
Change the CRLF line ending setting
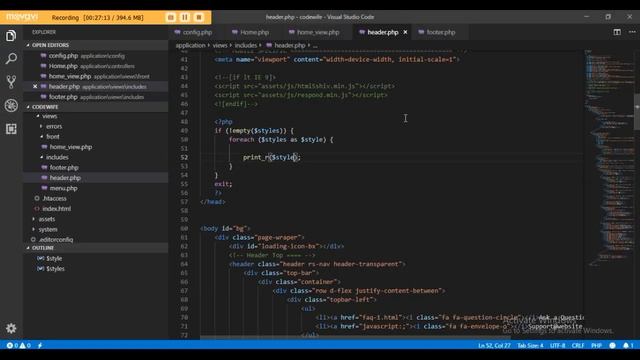[x=578, y=345]
